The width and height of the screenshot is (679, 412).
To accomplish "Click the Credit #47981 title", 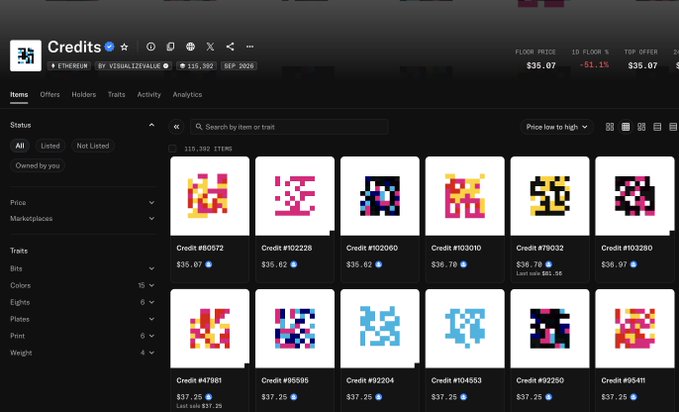I will pyautogui.click(x=199, y=380).
